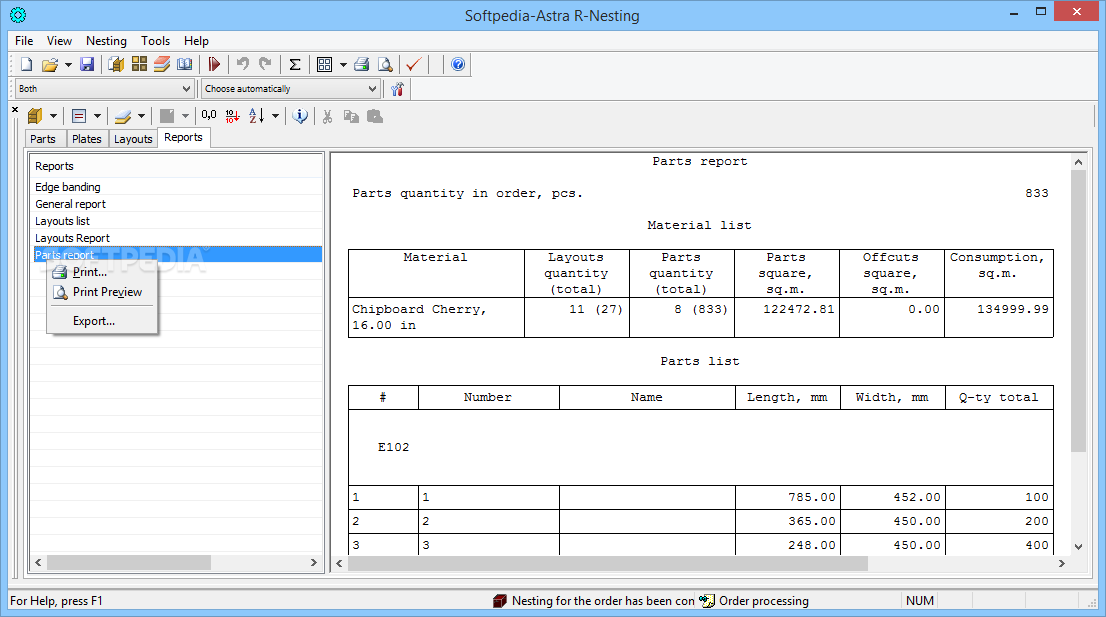Click the report's horizontal scrollbar right arrow
Image resolution: width=1106 pixels, height=617 pixels.
click(1062, 563)
